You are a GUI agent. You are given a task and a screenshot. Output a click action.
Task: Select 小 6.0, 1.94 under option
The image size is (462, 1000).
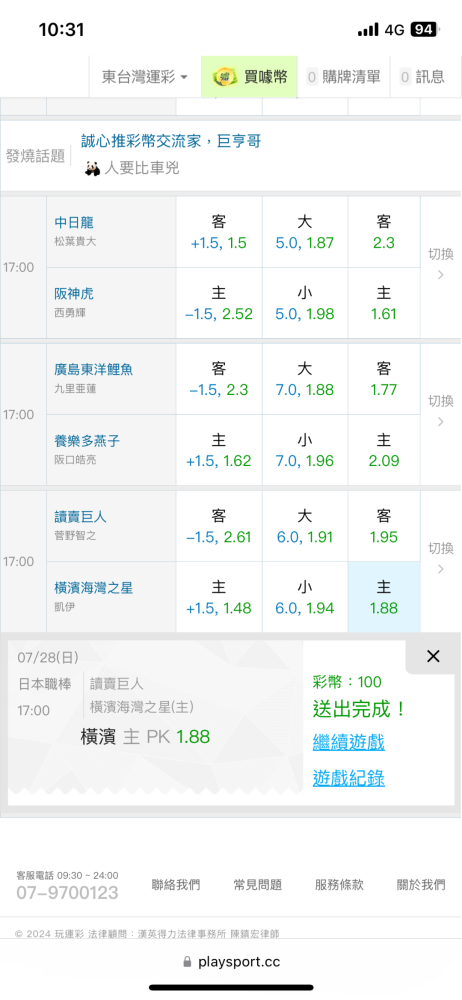tap(305, 598)
